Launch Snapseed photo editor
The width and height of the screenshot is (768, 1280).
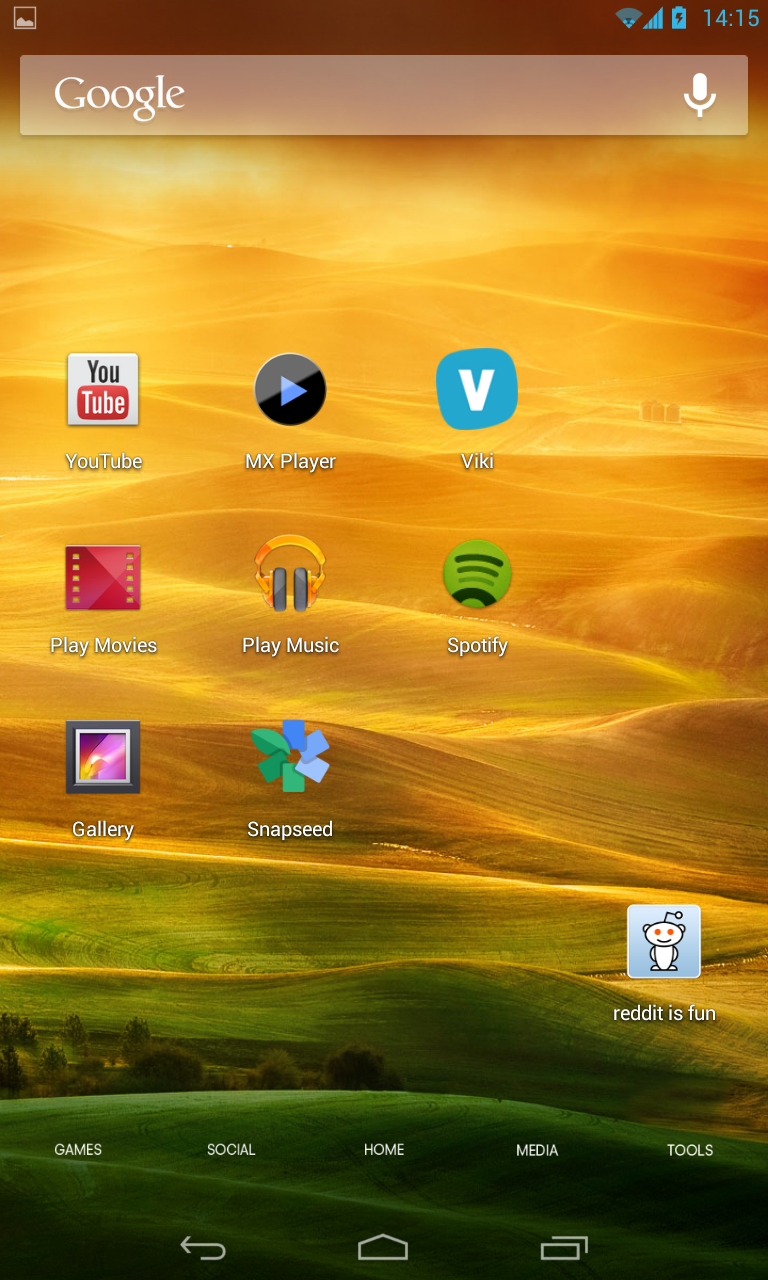tap(290, 756)
